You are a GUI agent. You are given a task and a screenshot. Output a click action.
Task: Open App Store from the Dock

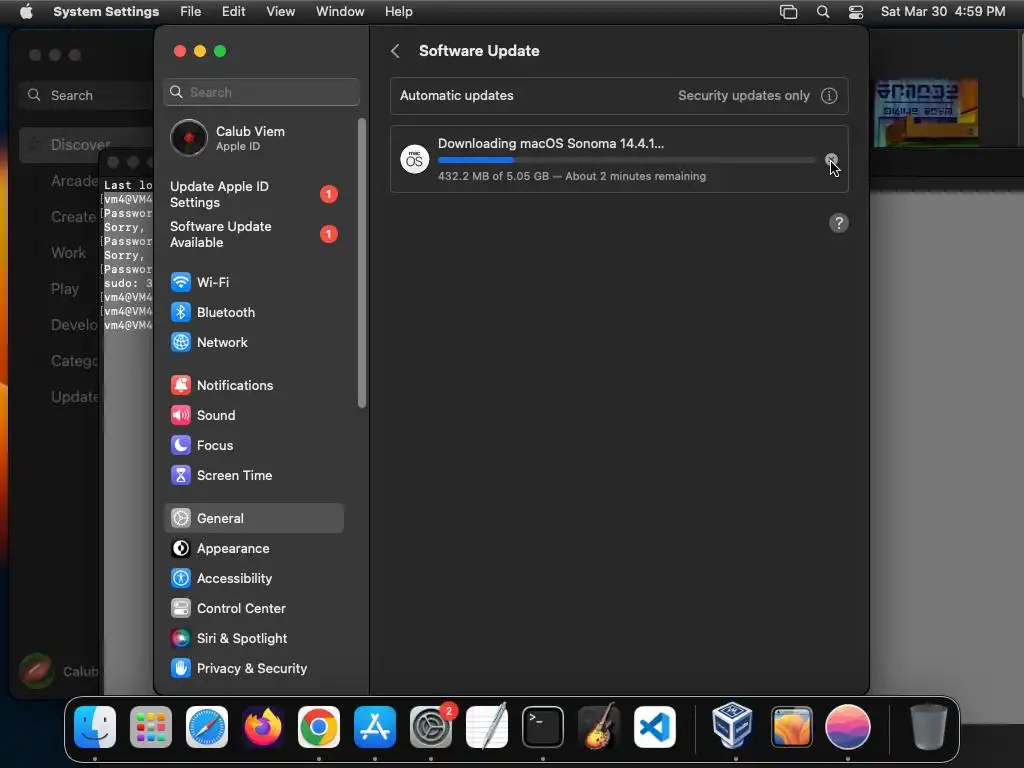[x=375, y=727]
